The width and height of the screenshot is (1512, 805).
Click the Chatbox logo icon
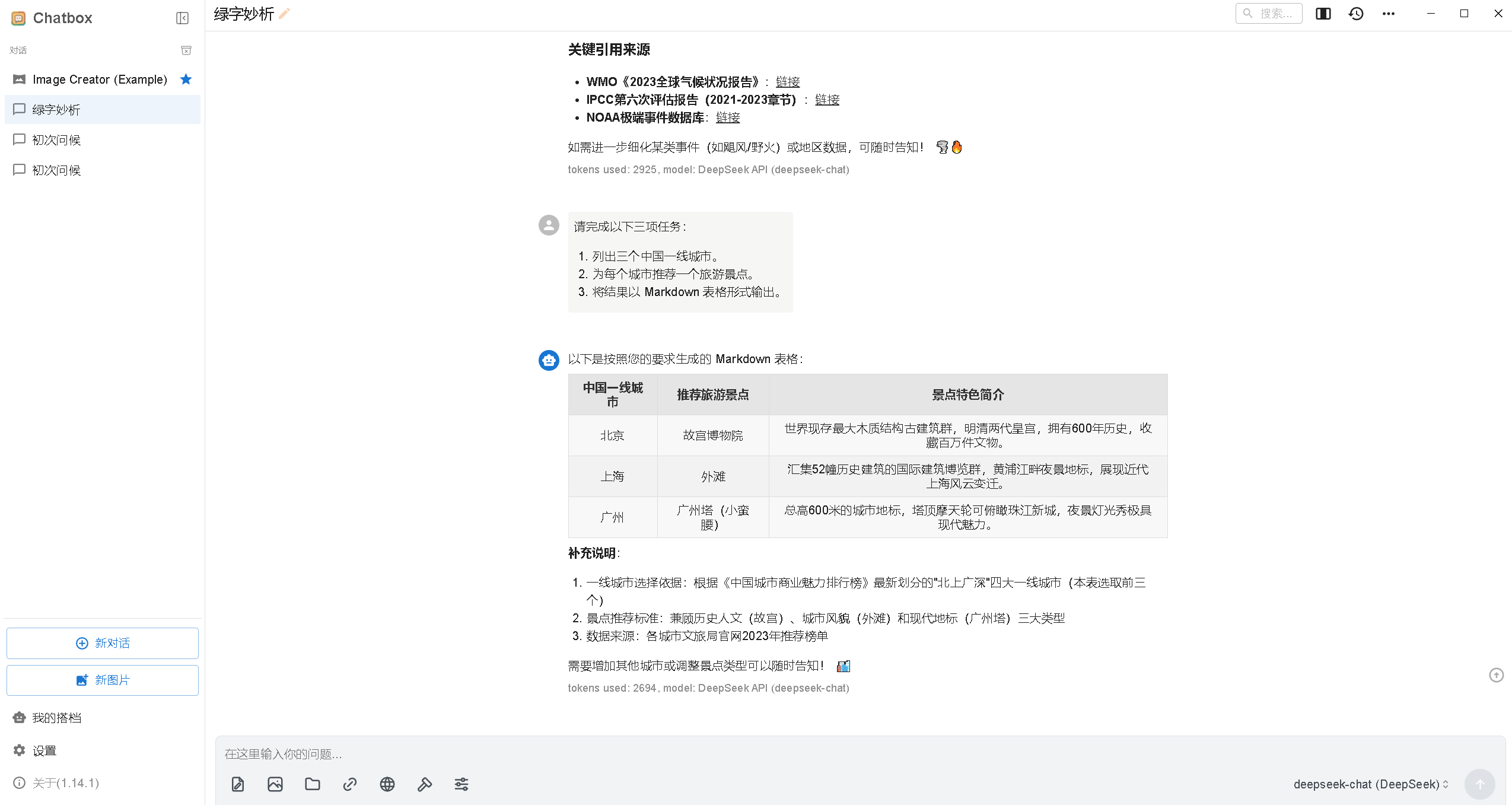coord(19,18)
